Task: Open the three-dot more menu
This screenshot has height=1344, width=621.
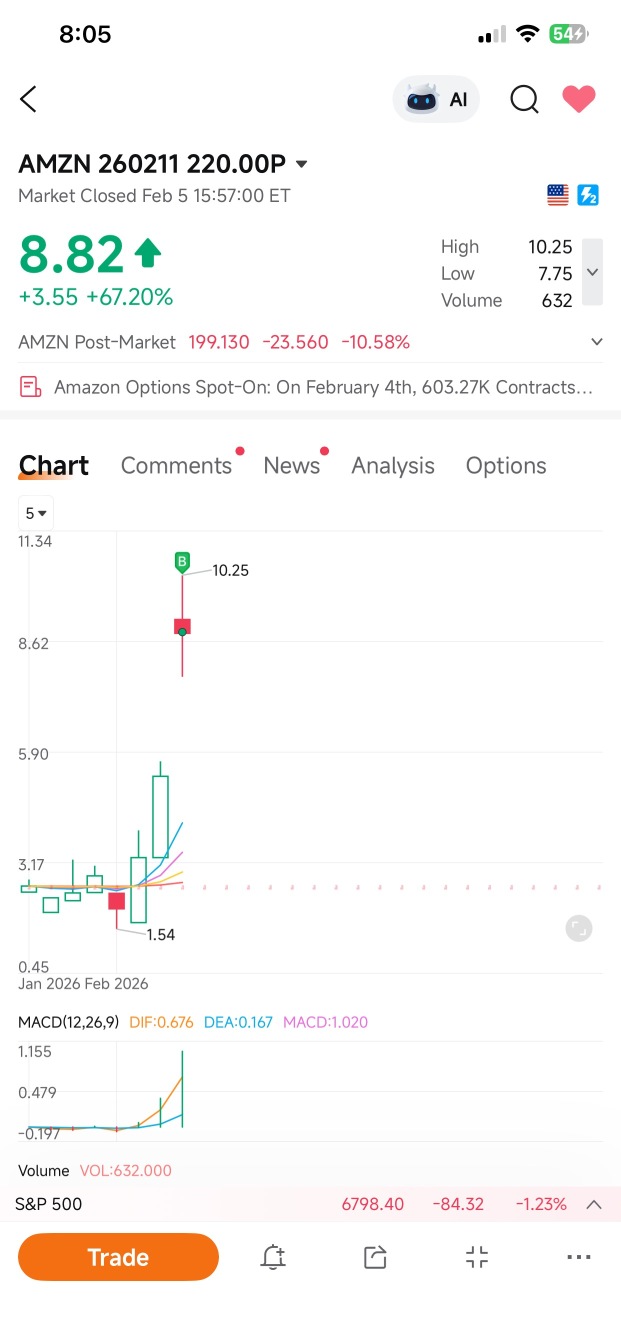Action: click(x=579, y=1257)
